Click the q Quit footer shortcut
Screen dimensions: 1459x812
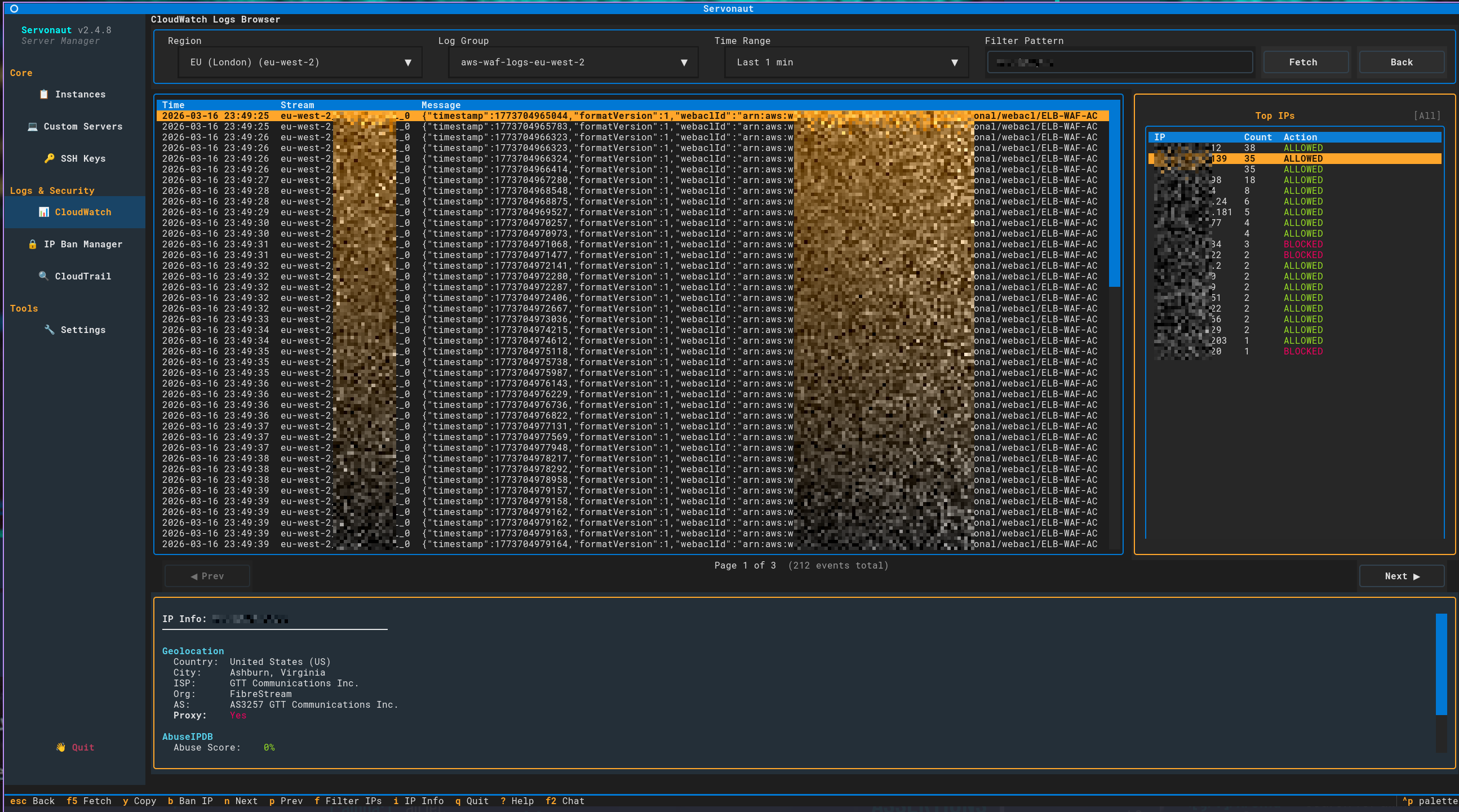[472, 801]
